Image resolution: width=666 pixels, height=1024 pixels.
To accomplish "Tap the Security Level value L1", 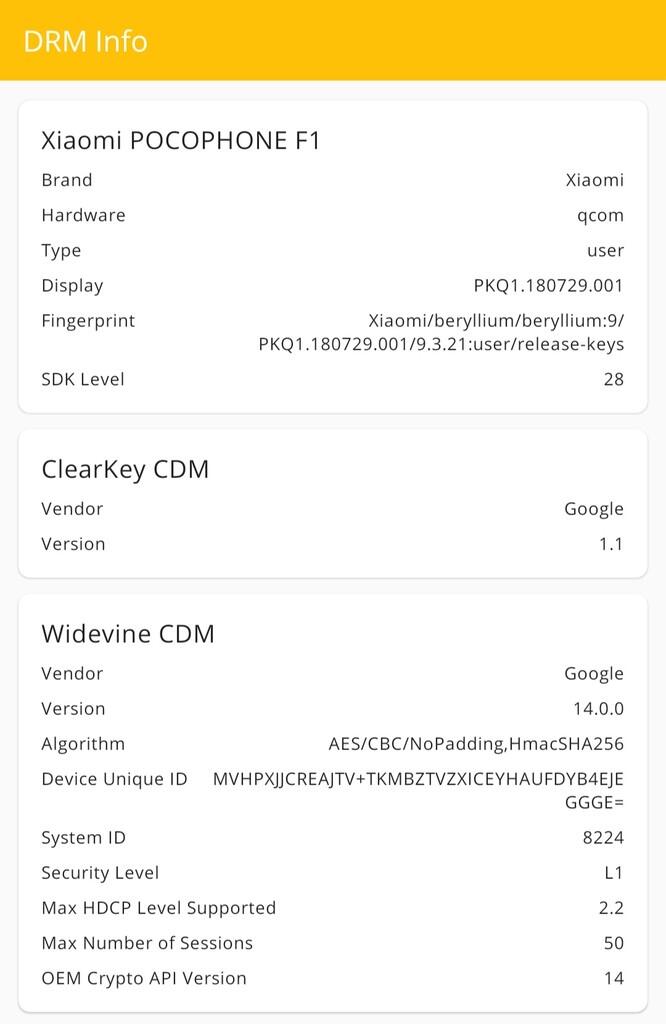I will pyautogui.click(x=613, y=873).
